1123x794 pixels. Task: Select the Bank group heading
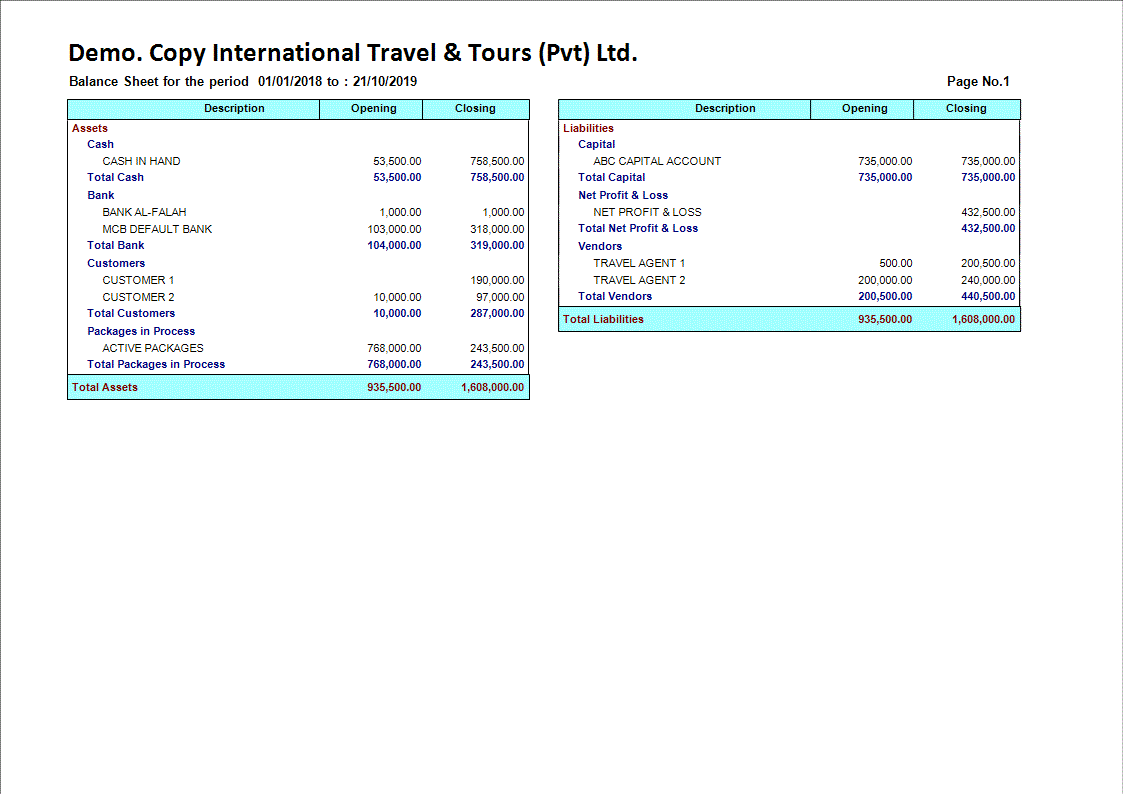point(100,195)
